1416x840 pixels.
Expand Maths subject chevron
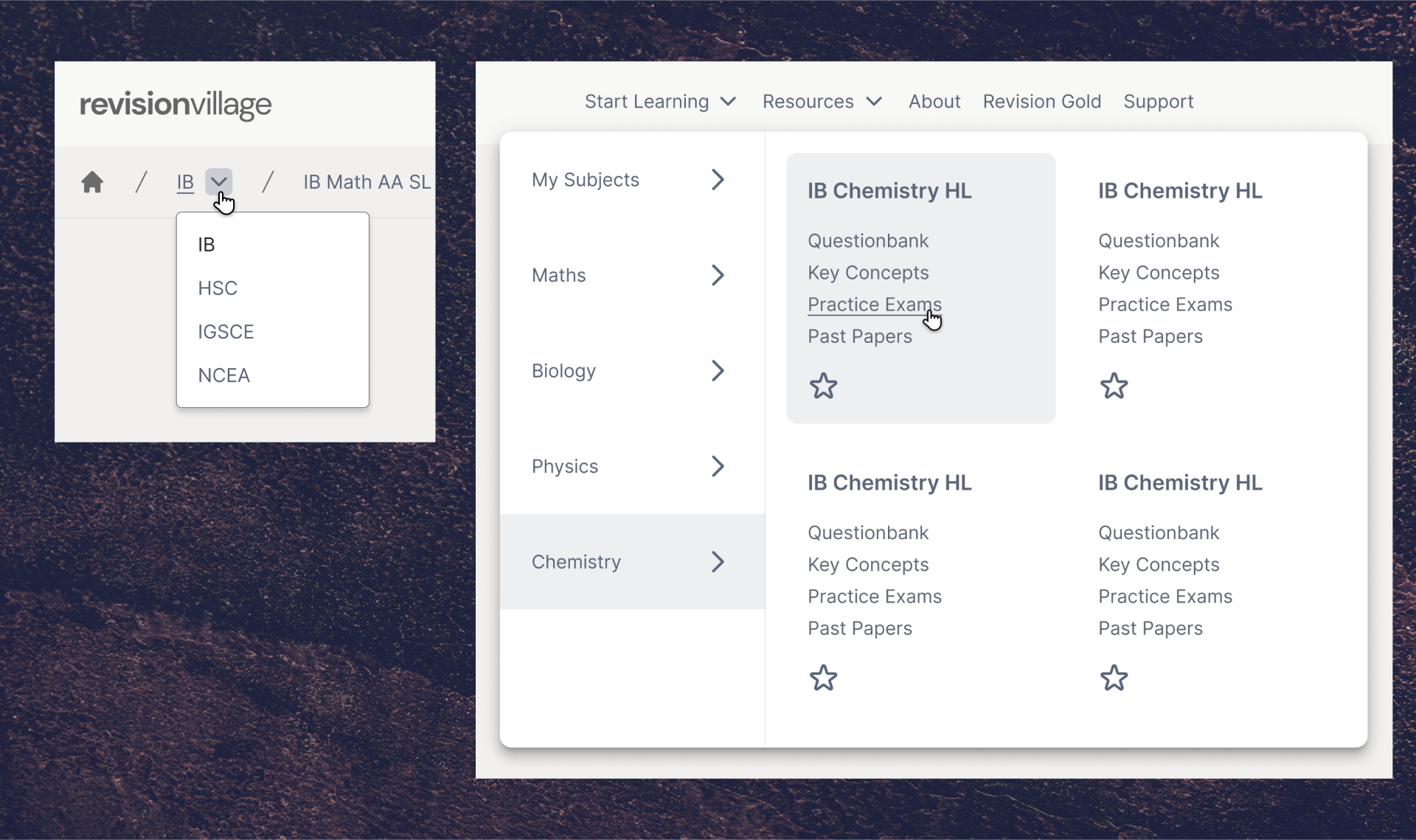point(718,275)
